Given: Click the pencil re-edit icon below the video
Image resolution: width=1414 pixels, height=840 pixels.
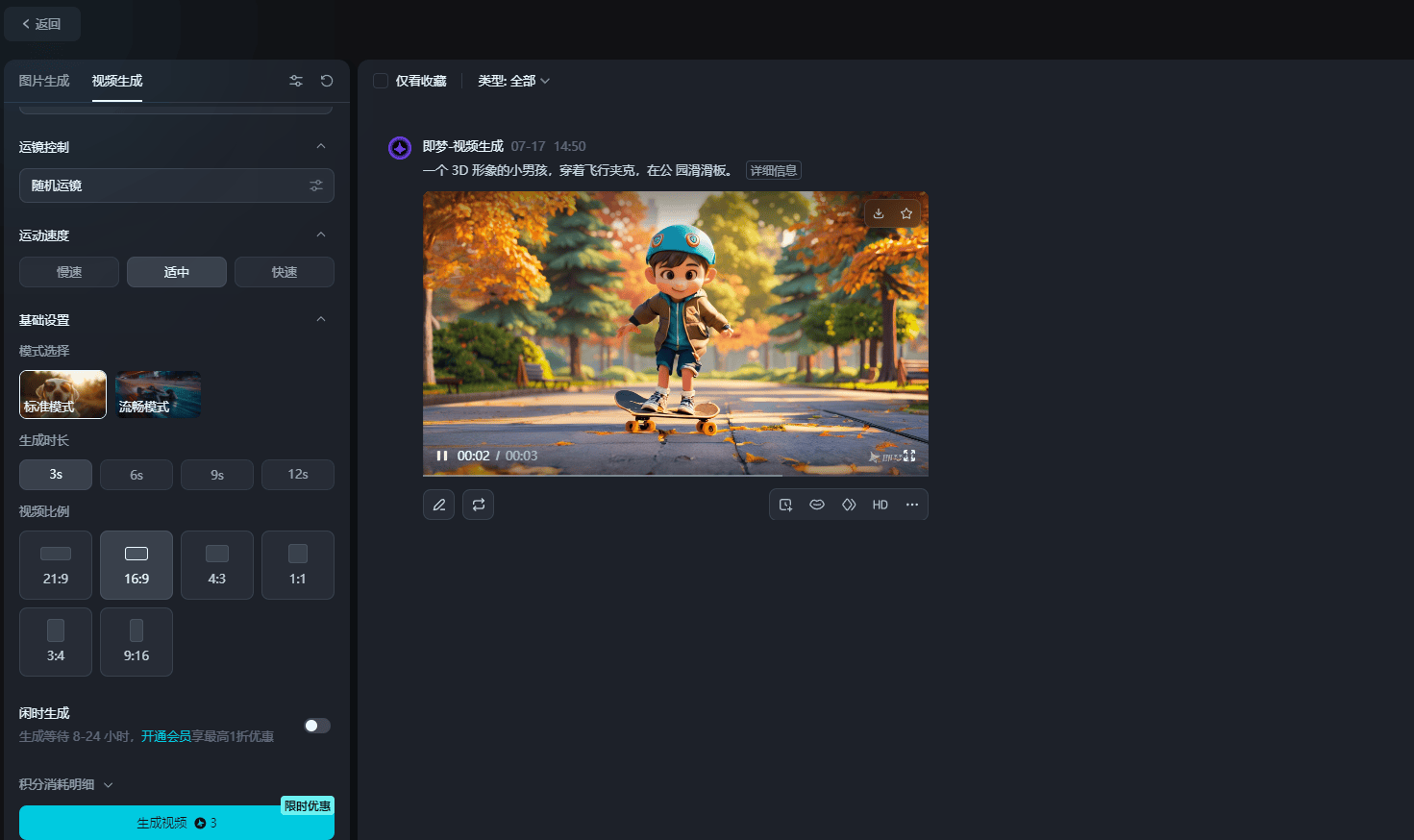Looking at the screenshot, I should tap(439, 505).
